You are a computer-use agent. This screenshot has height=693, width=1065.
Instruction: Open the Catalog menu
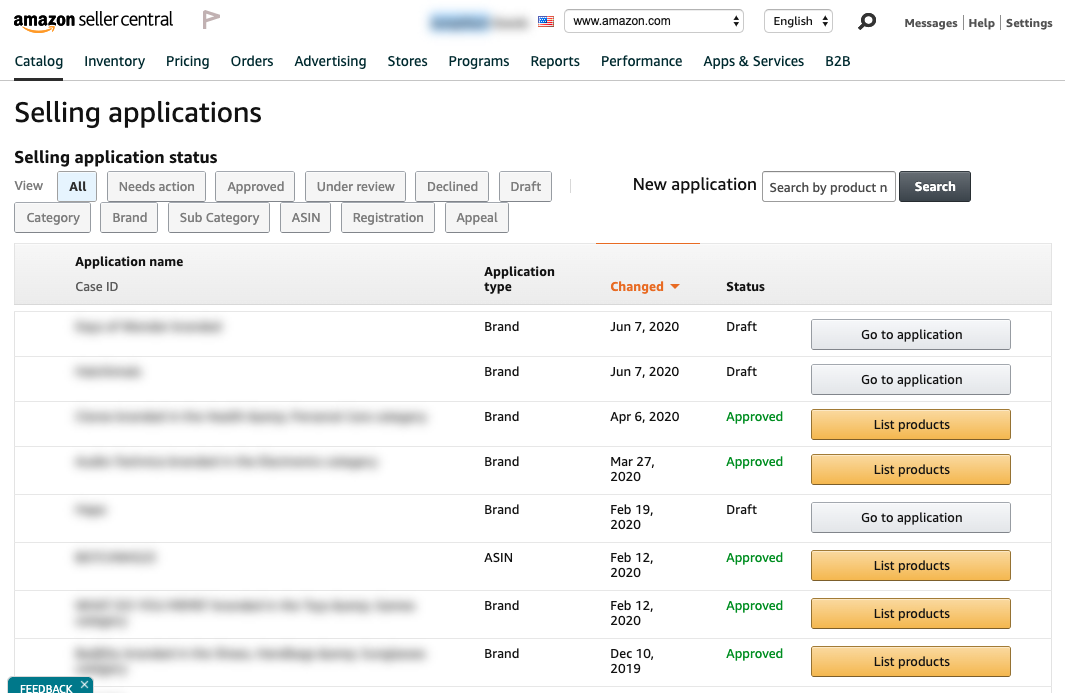point(39,61)
